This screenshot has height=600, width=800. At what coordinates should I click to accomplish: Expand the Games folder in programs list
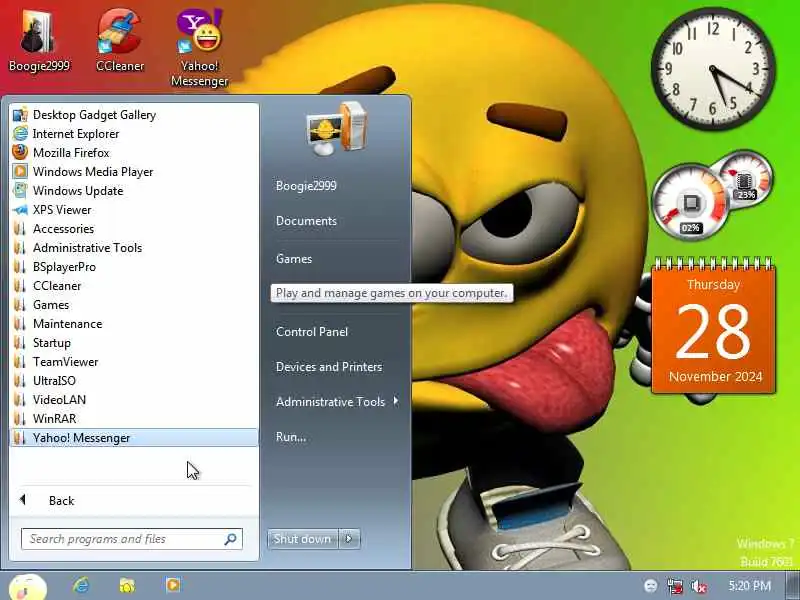(x=134, y=305)
